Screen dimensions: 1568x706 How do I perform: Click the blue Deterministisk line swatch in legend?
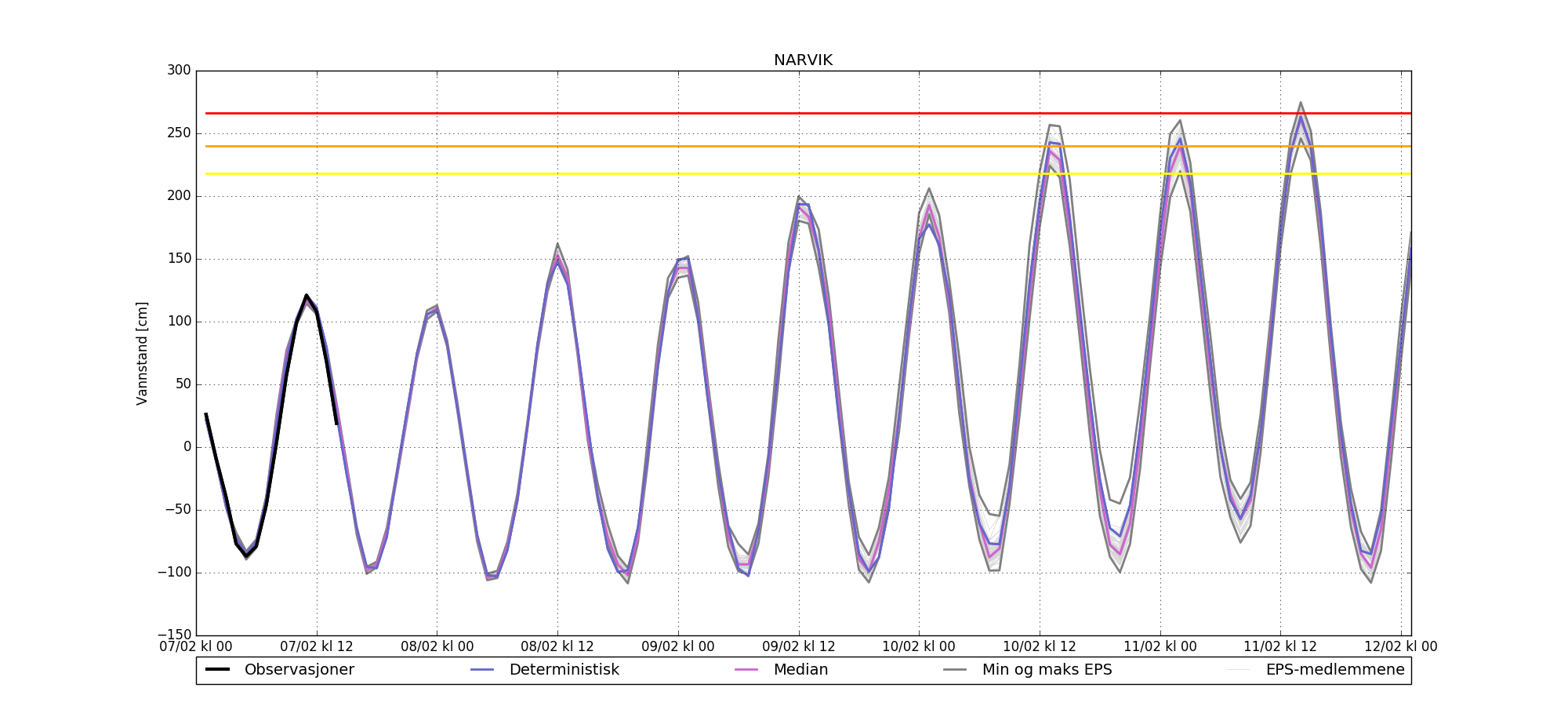point(482,670)
